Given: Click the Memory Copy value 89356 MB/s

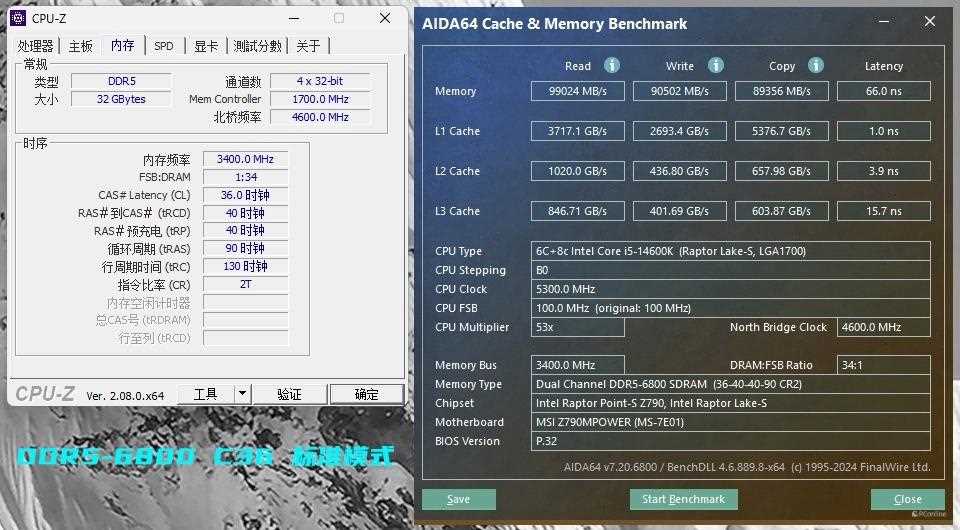Looking at the screenshot, I should (x=782, y=91).
